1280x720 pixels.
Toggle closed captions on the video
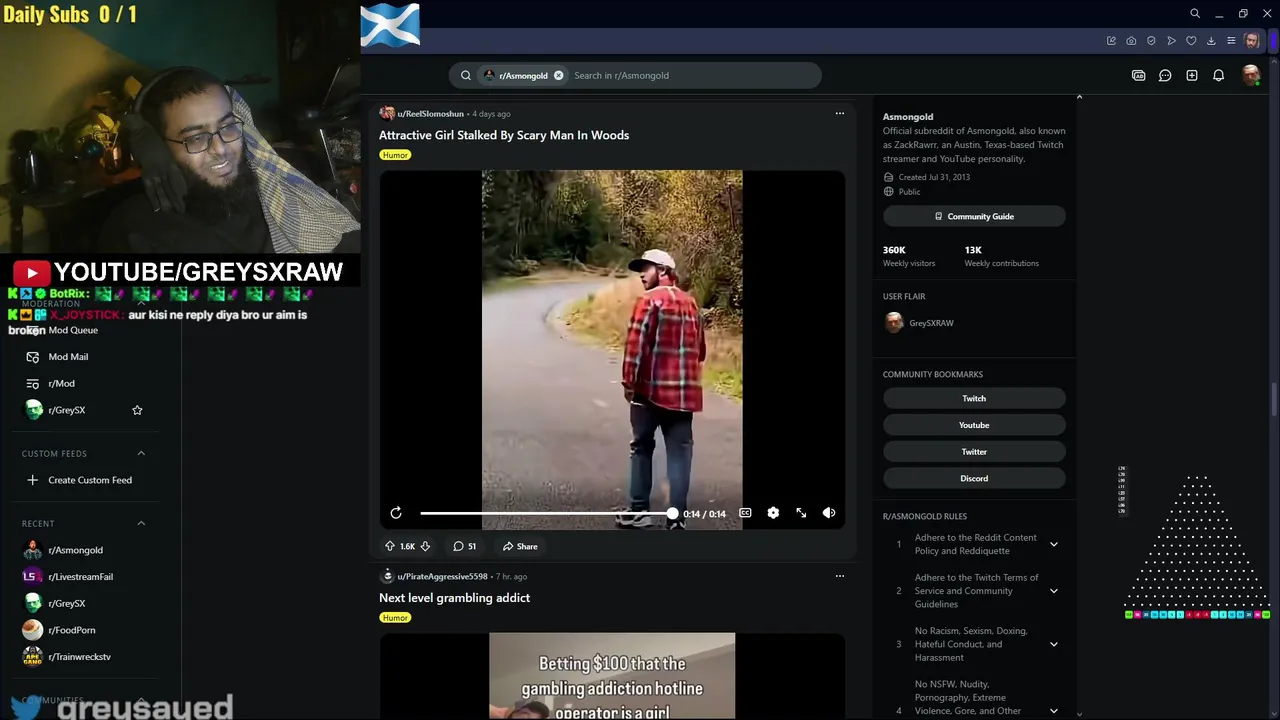(x=745, y=513)
